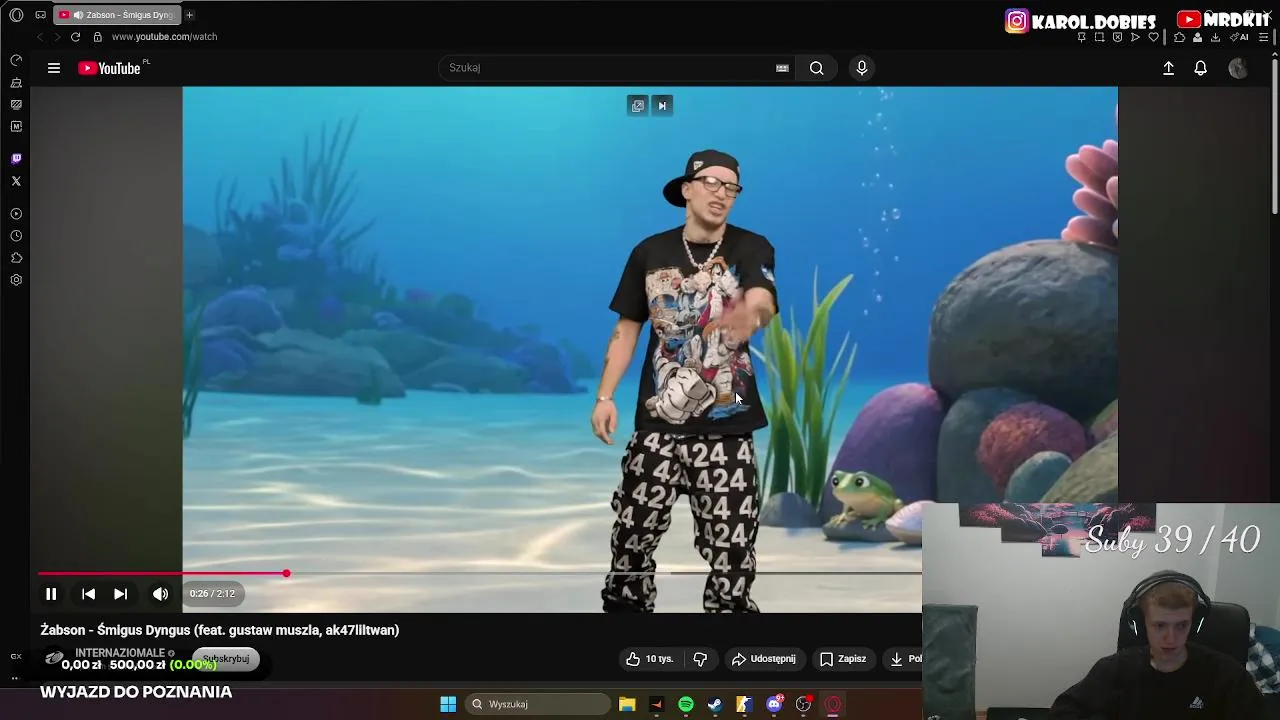Start voice search with the microphone
Screen dimensions: 1280x720
point(862,68)
